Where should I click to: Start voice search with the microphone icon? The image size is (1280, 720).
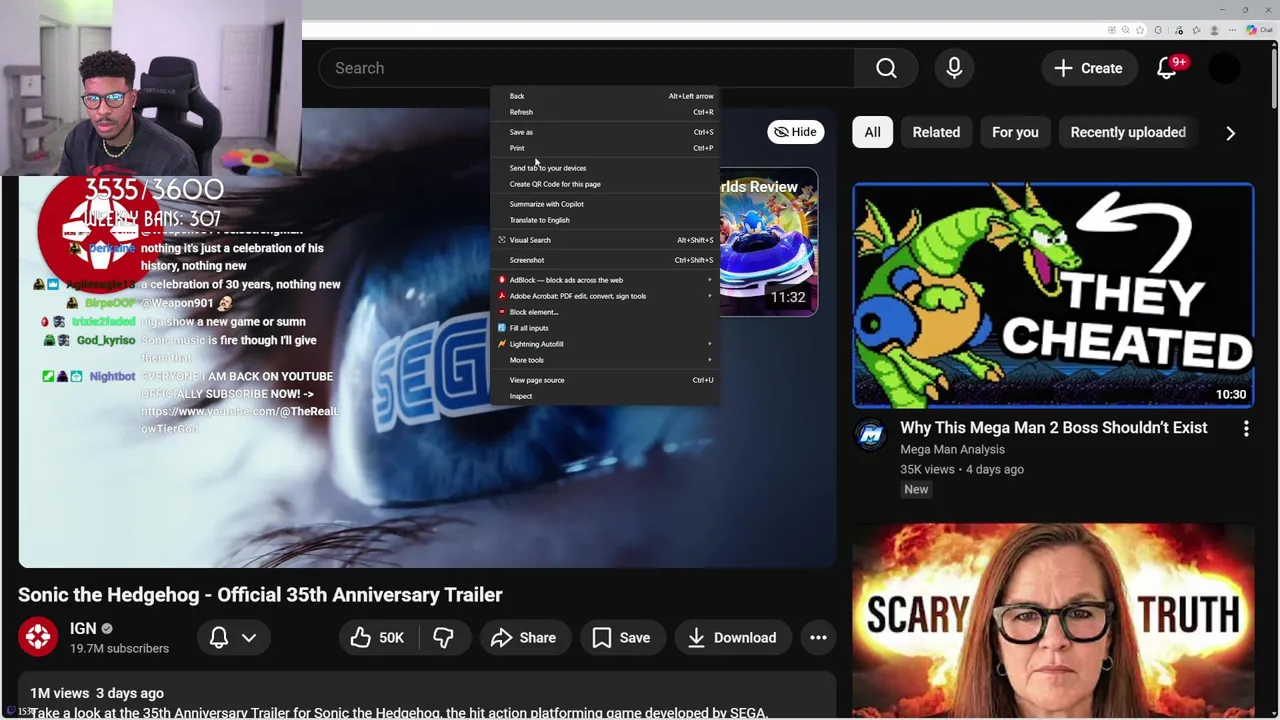click(954, 68)
